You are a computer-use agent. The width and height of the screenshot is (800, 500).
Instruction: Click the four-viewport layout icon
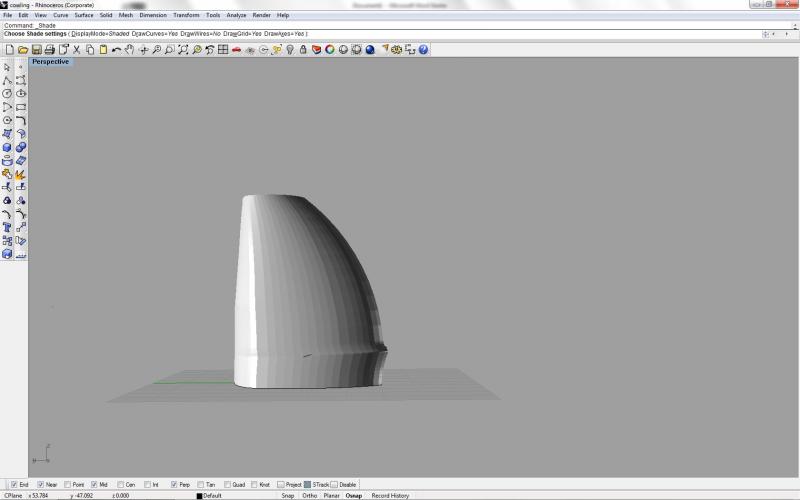[223, 49]
